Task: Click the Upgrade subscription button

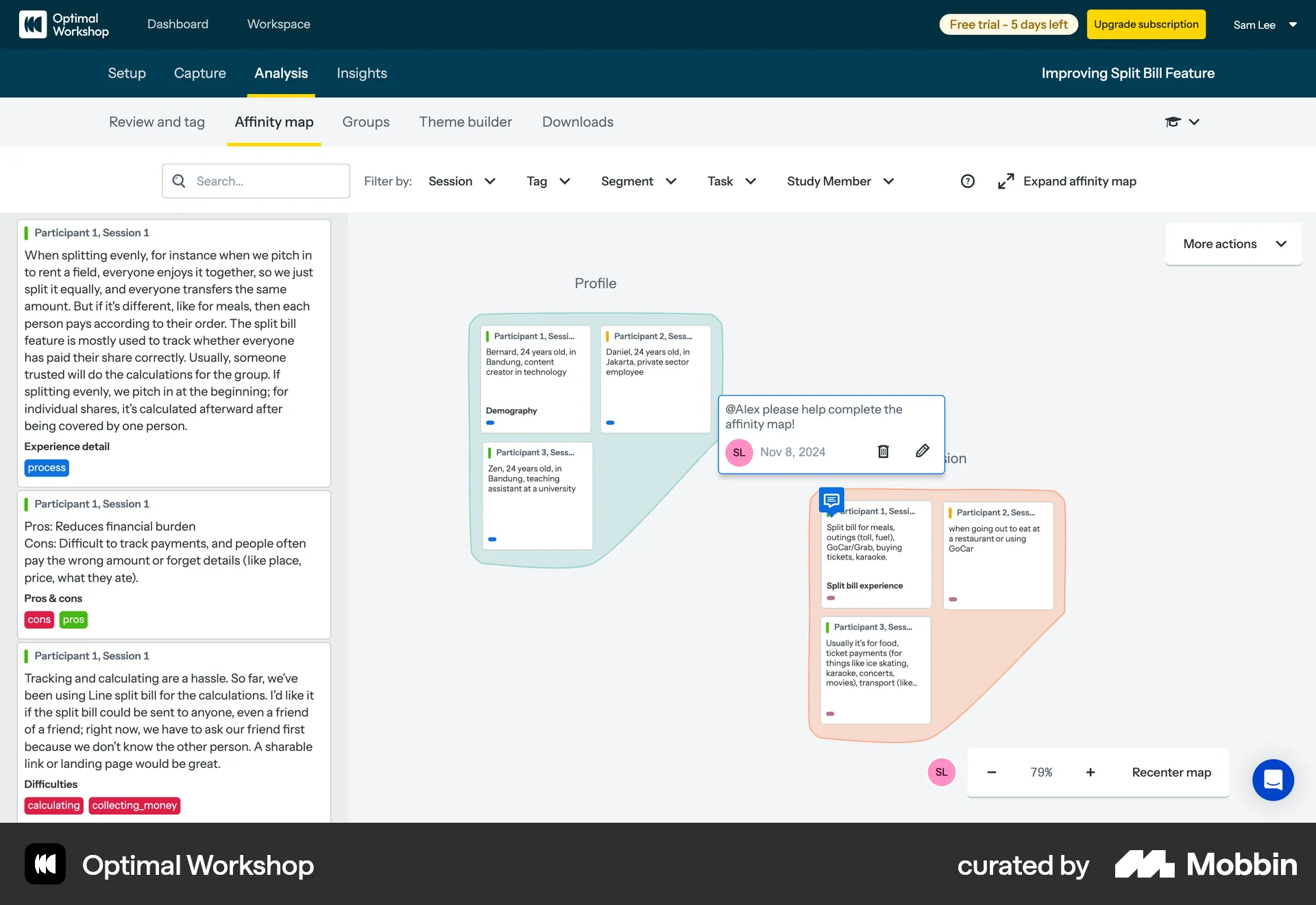Action: (x=1145, y=24)
